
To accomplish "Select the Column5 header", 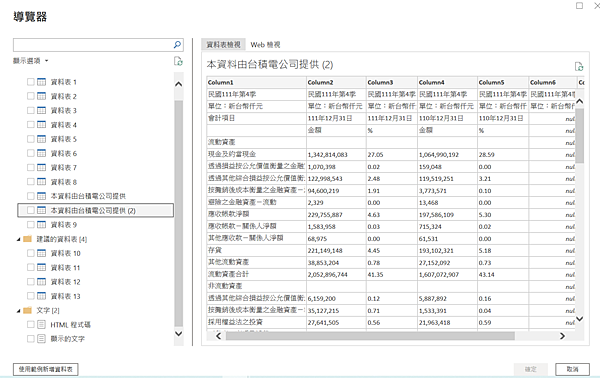I will pos(502,82).
